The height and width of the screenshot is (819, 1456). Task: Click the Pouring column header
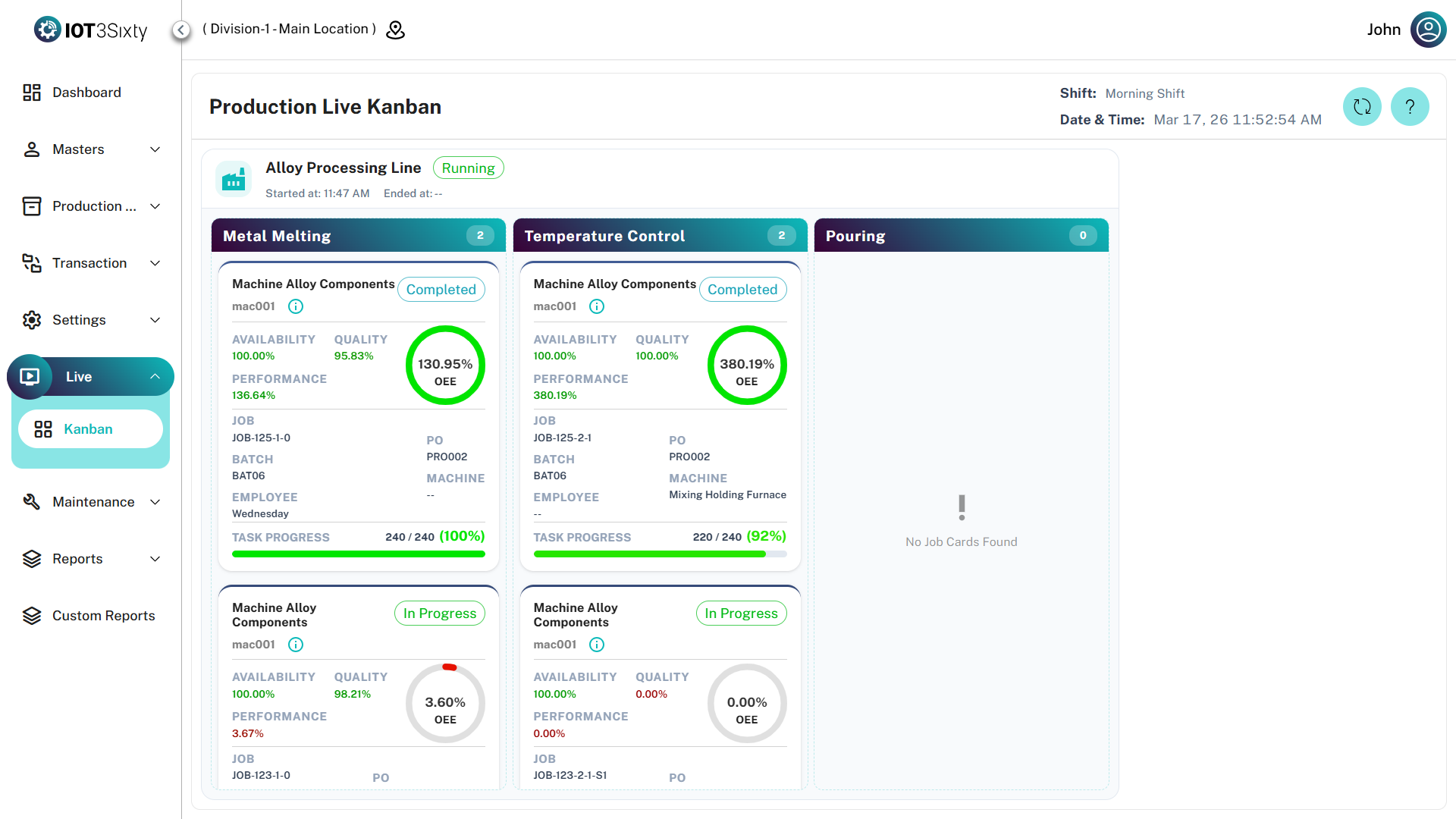[x=961, y=236]
